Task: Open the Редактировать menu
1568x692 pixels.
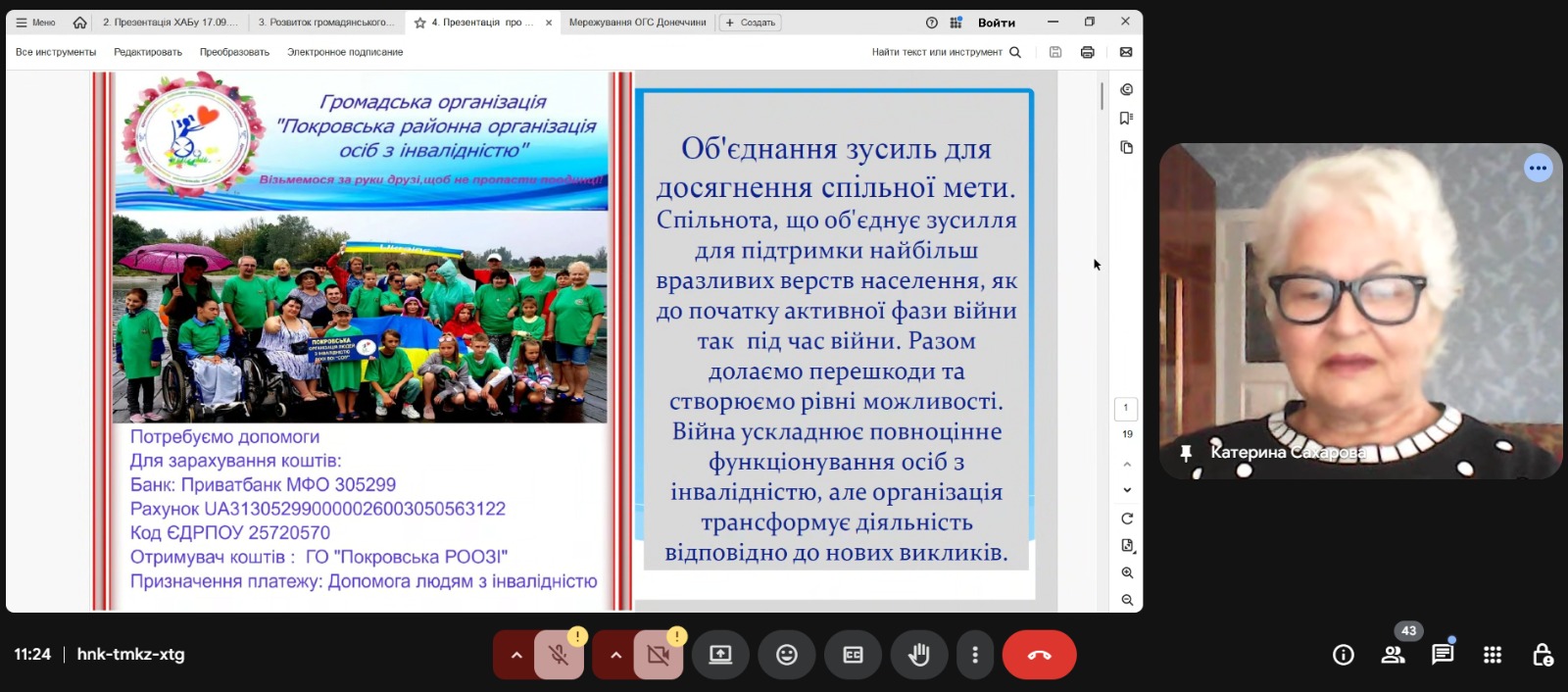Action: [x=148, y=52]
